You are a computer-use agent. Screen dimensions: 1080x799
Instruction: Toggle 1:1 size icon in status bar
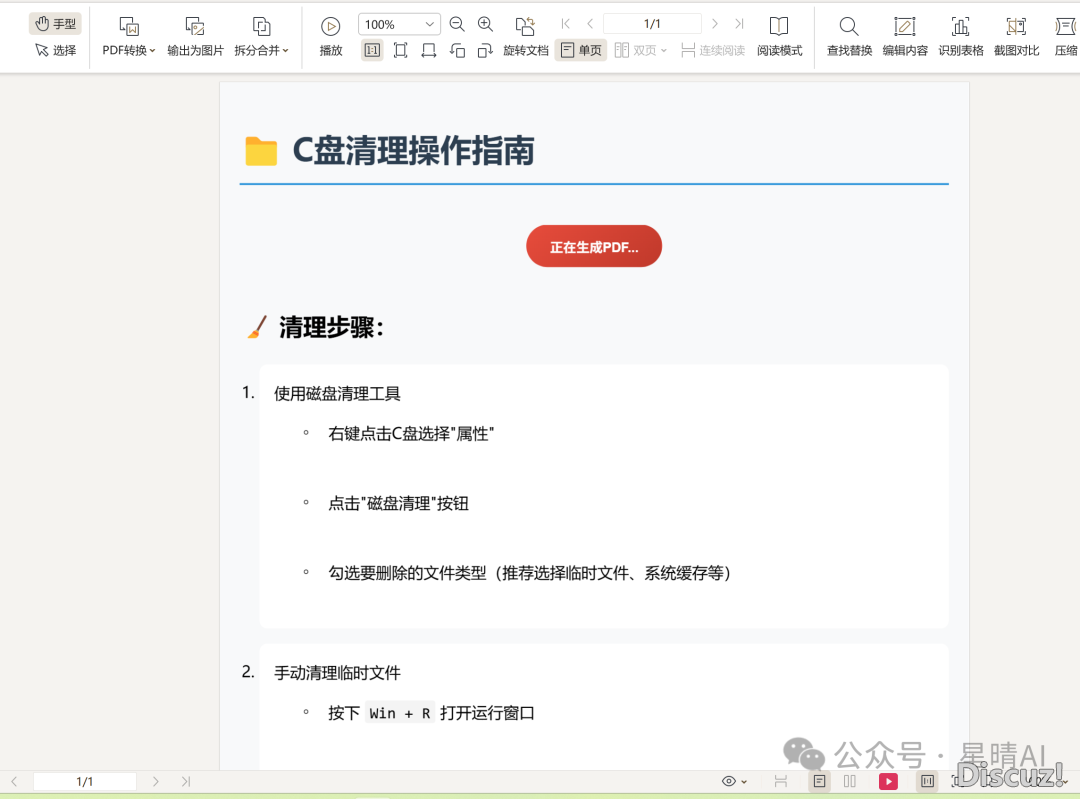(928, 781)
